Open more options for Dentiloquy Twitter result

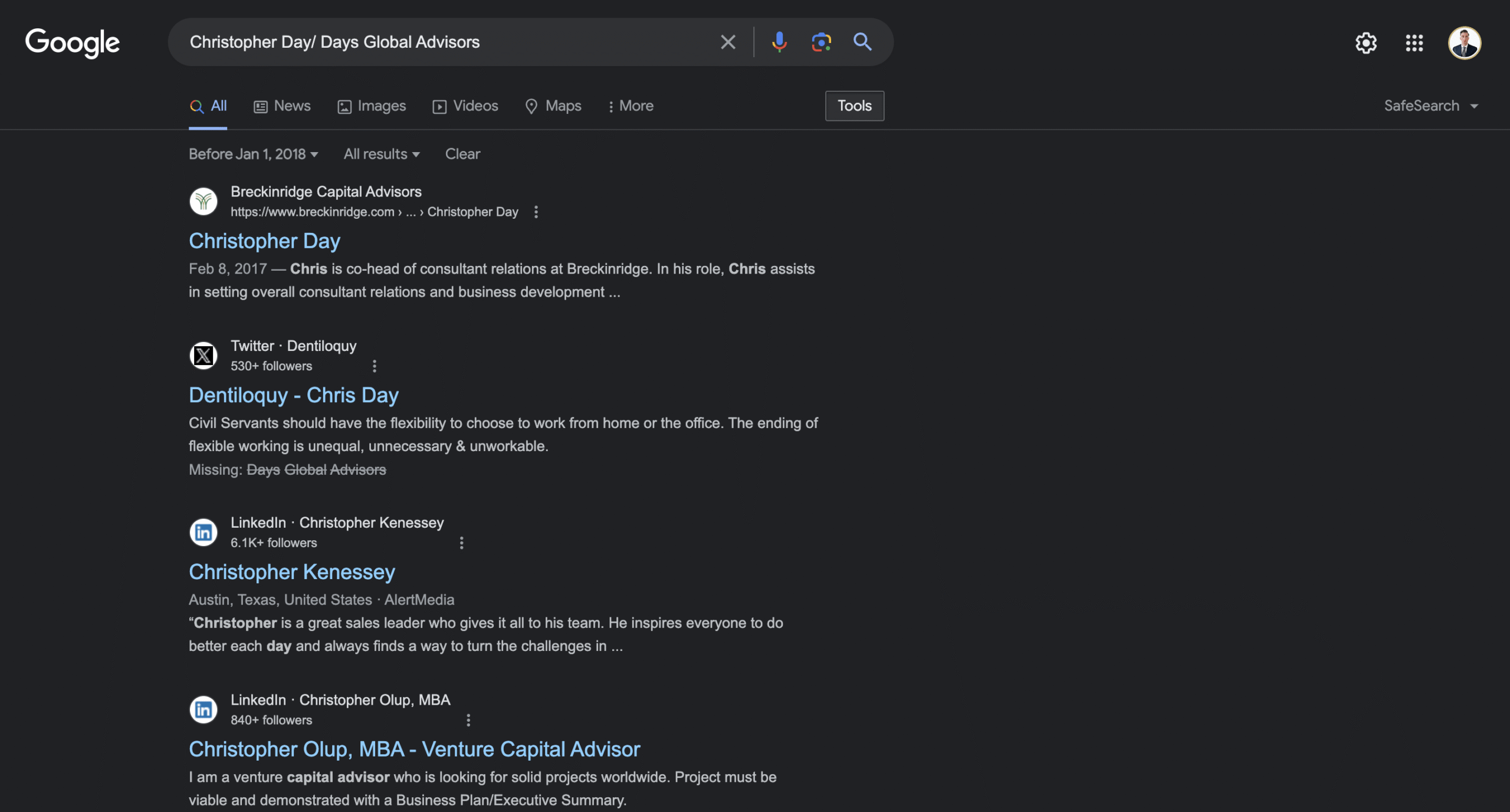(x=374, y=366)
